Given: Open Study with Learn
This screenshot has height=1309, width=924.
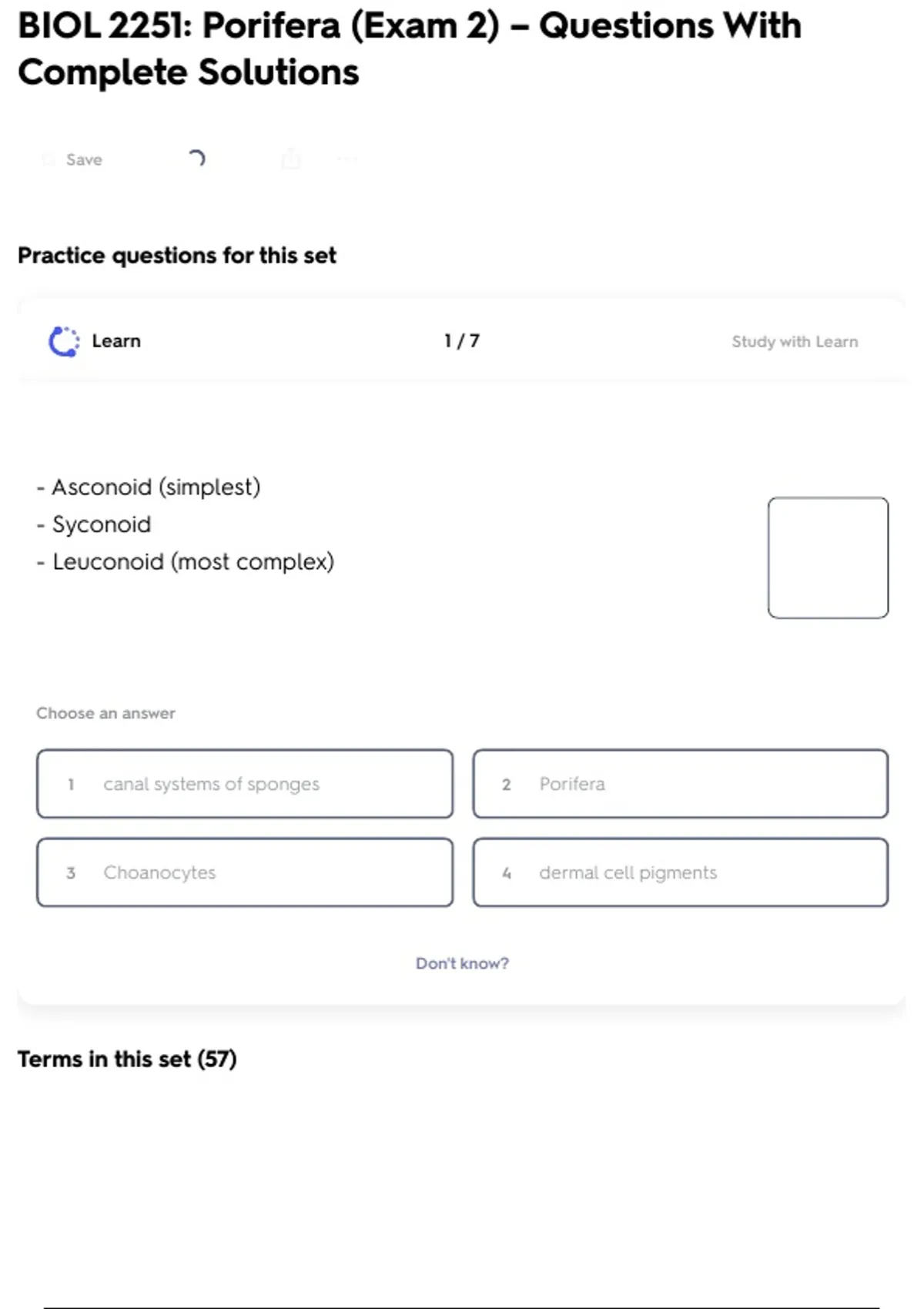Looking at the screenshot, I should tap(795, 342).
